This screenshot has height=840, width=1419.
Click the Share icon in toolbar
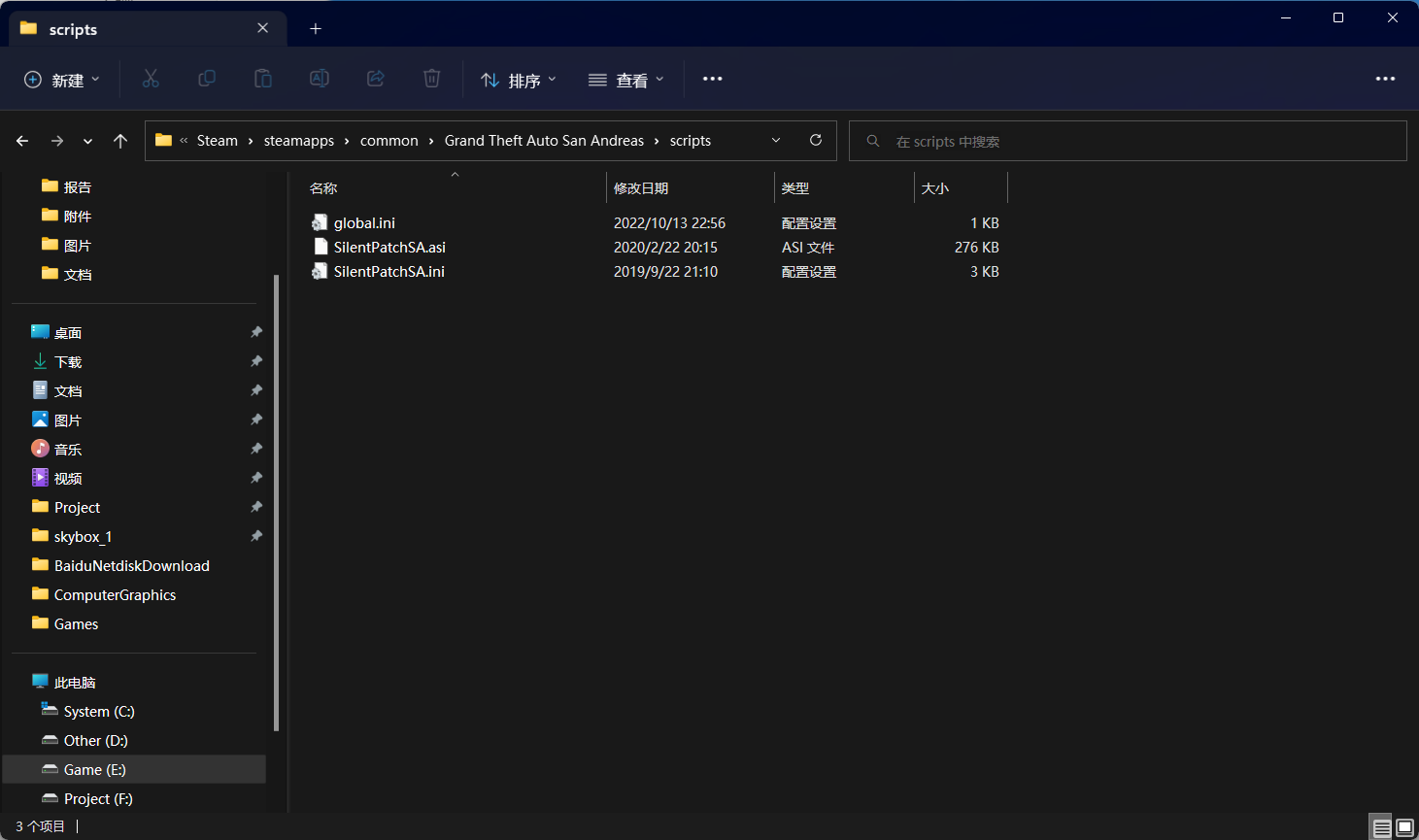coord(376,79)
